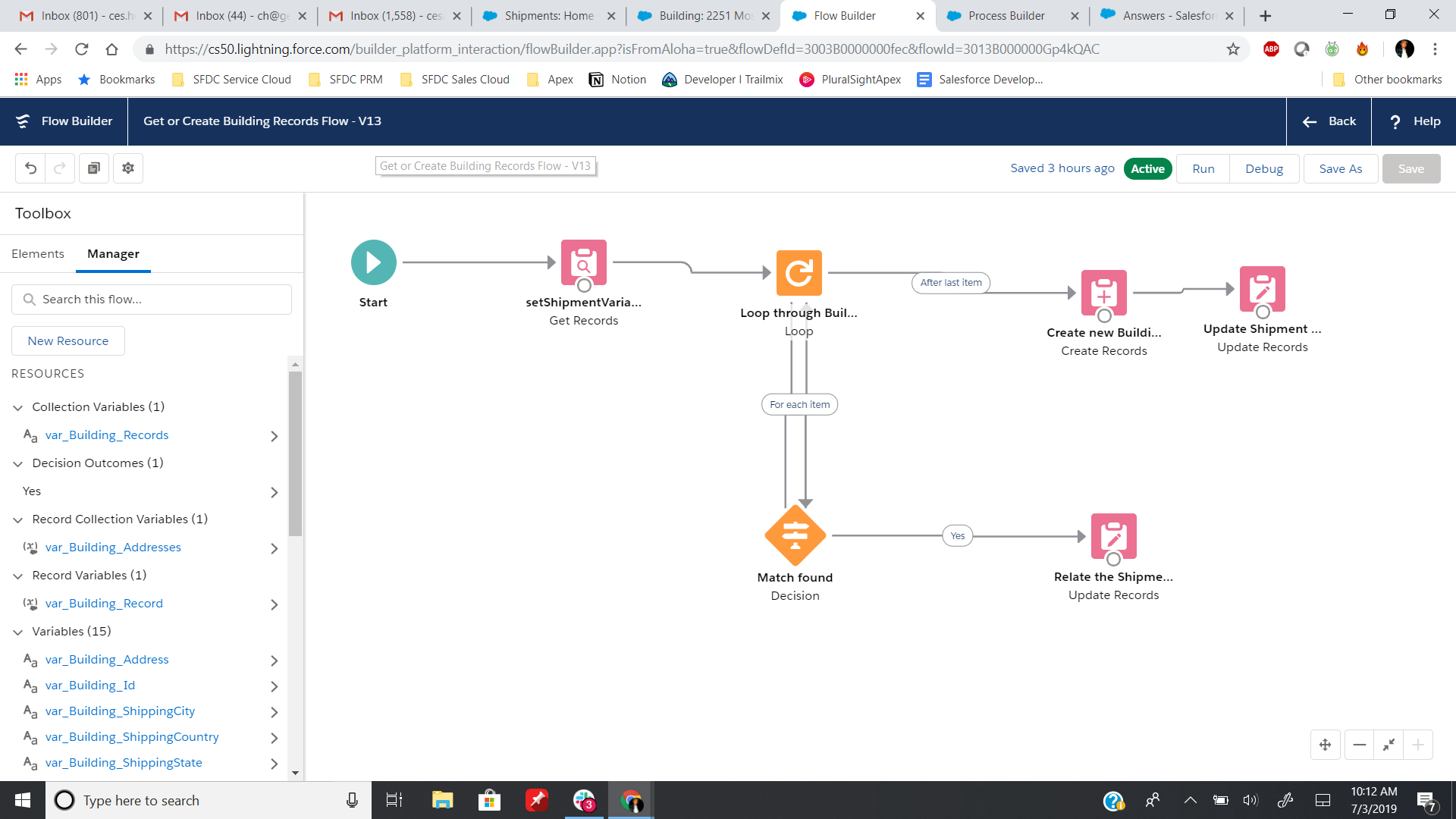The height and width of the screenshot is (819, 1456).
Task: Click the copy elements toolbar icon
Action: (x=94, y=168)
